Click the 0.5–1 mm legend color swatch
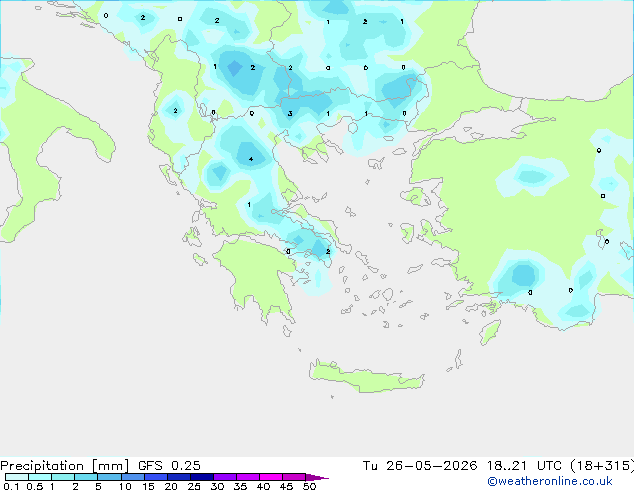634x490 pixels. click(40, 477)
